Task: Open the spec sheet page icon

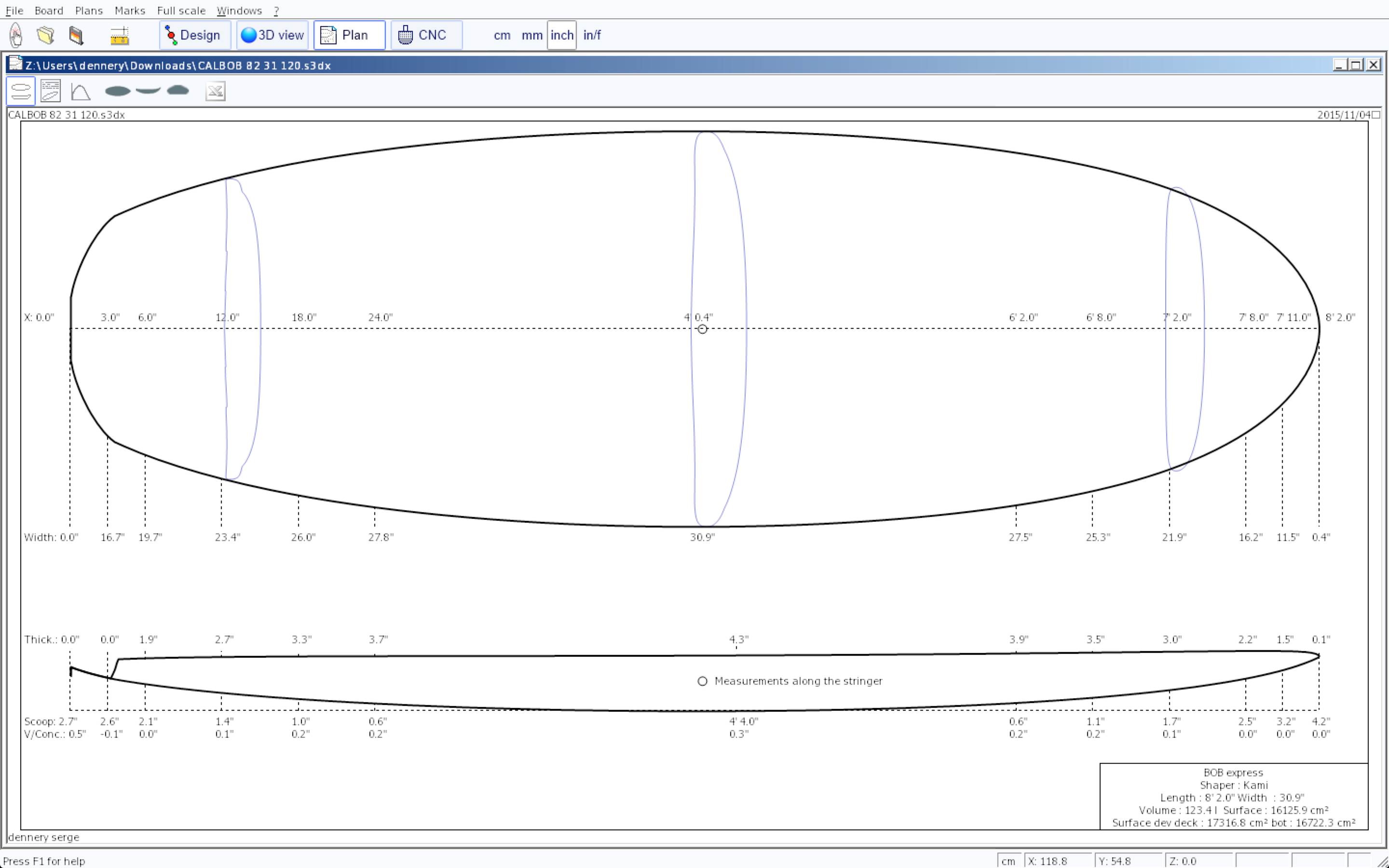Action: click(x=51, y=91)
